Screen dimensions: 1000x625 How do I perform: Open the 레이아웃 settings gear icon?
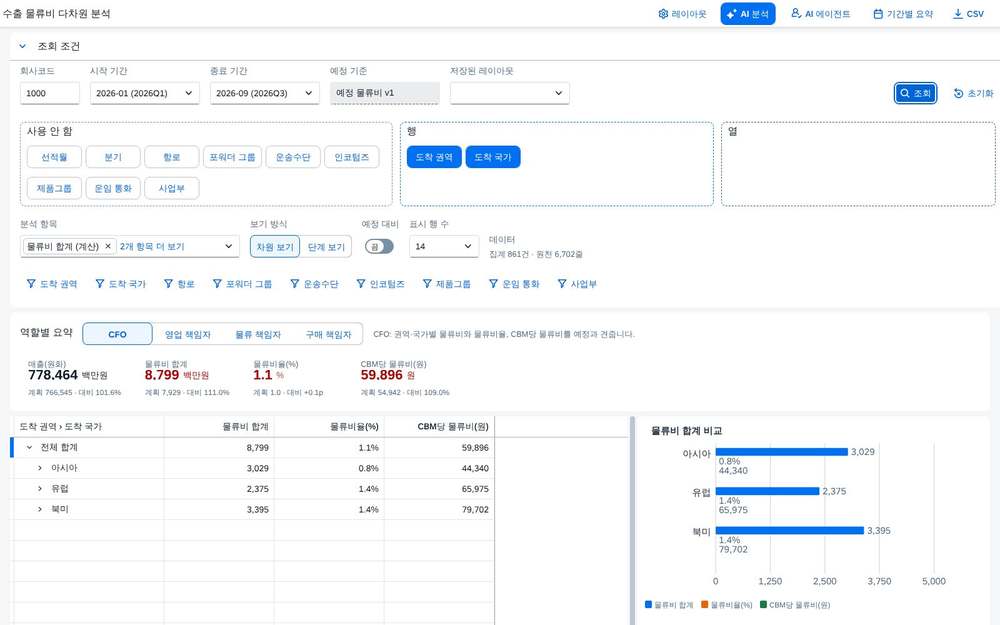click(x=663, y=14)
